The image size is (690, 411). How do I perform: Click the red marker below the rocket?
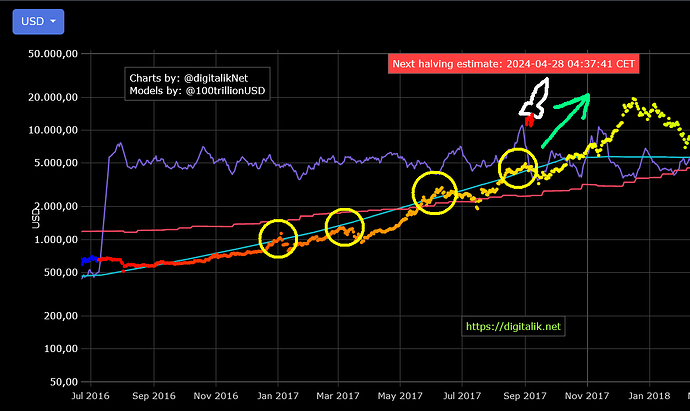pyautogui.click(x=529, y=121)
